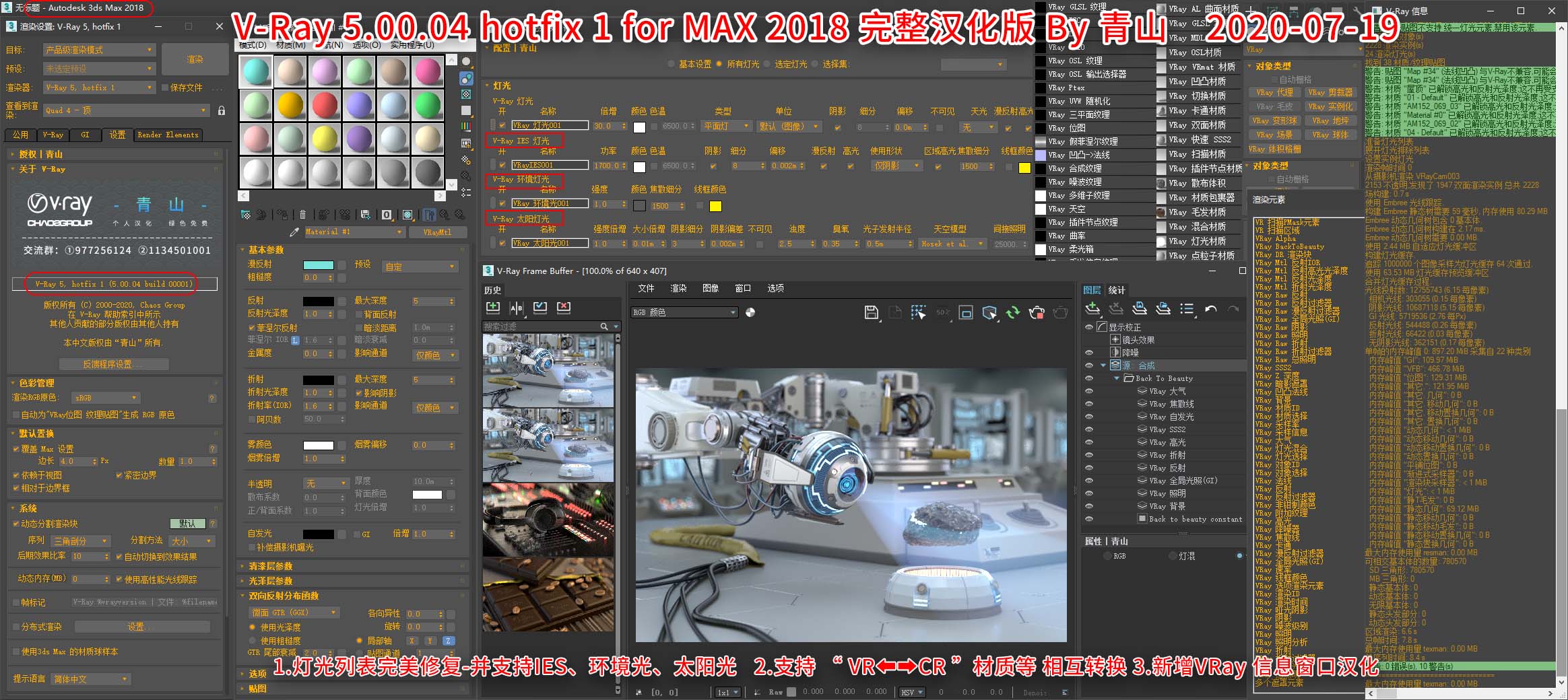Open the 微面 GTR (GGX) BRDF dropdown
Viewport: 1568px width, 700px height.
(294, 612)
